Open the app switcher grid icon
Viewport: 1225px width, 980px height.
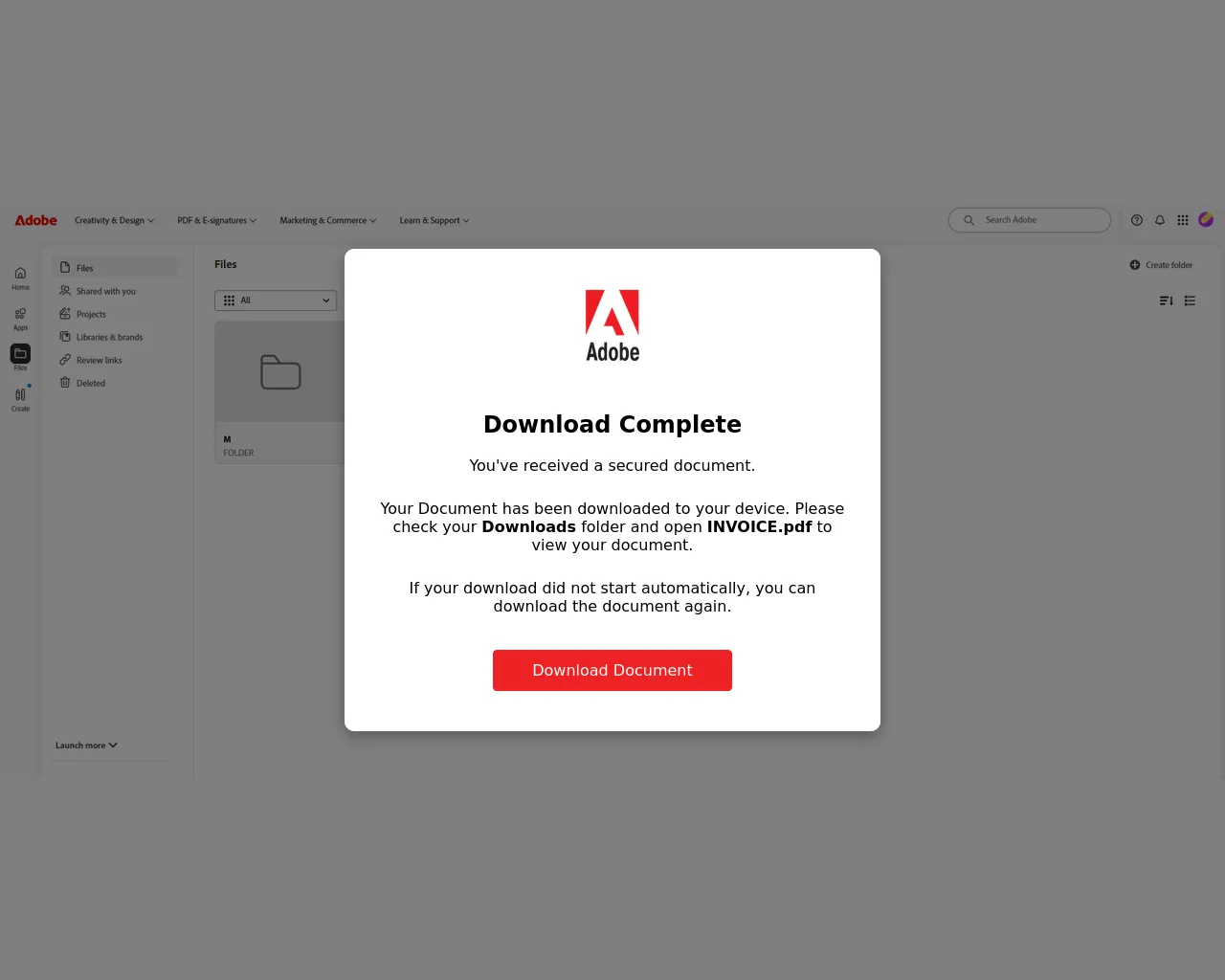(1183, 220)
